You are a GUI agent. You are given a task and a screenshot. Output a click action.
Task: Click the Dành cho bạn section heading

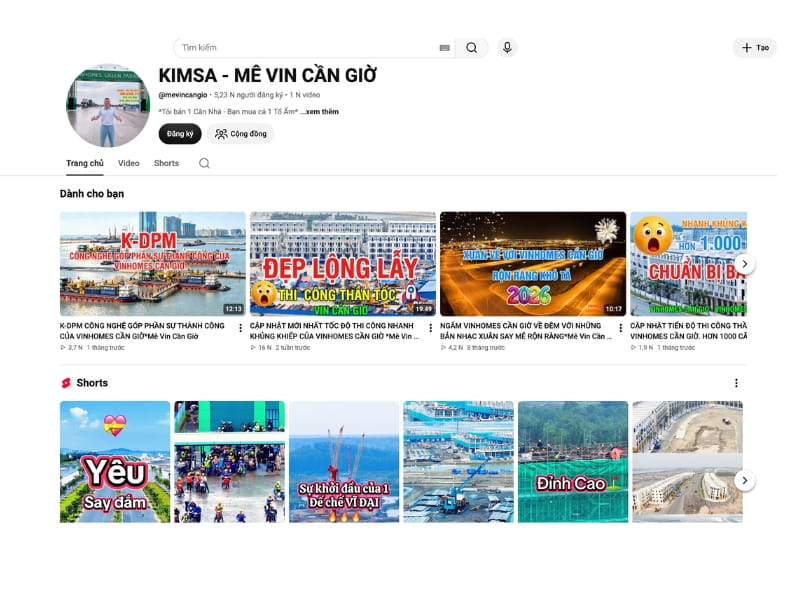pos(92,194)
